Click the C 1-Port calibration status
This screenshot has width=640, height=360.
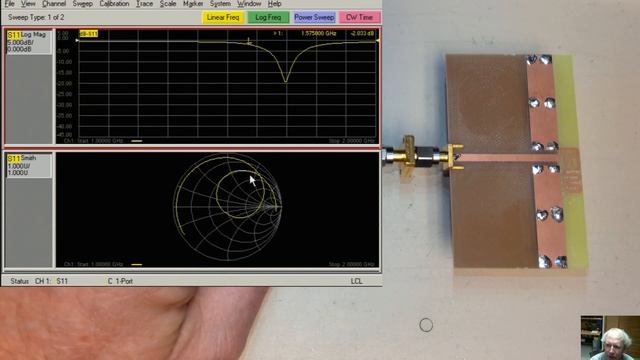tap(120, 281)
